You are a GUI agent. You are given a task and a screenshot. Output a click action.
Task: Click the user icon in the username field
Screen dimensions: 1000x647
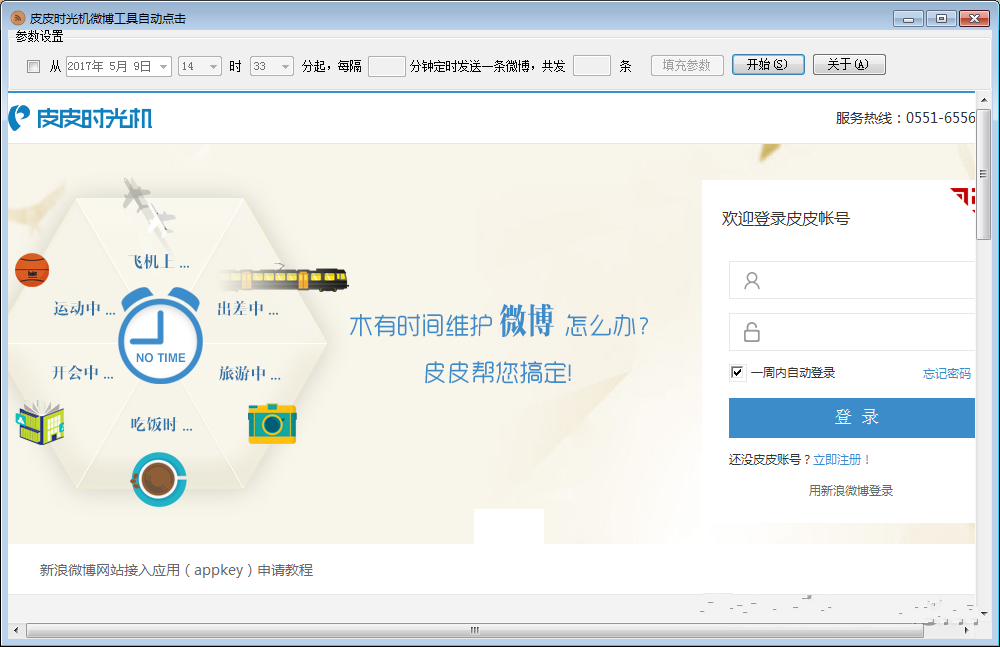point(752,281)
